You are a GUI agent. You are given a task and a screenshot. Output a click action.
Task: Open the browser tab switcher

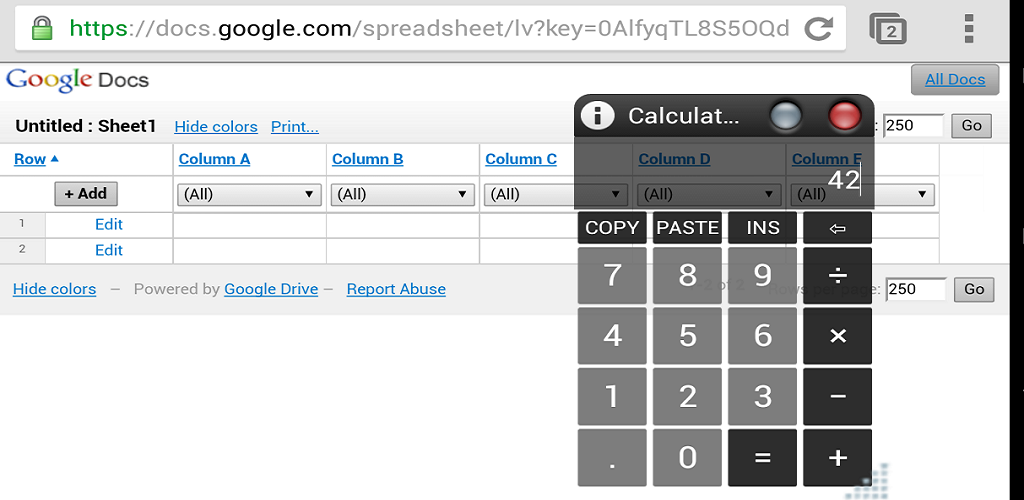point(888,29)
